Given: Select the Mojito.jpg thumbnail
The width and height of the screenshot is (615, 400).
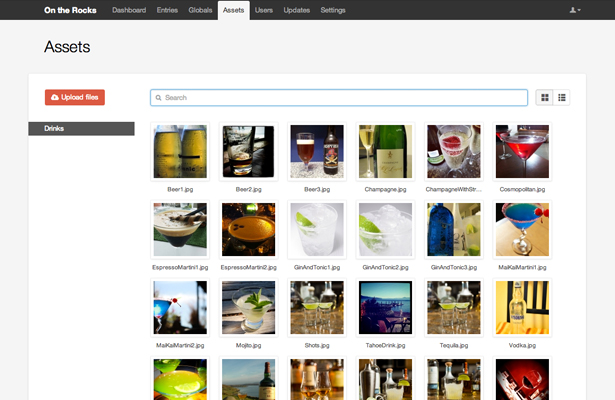Looking at the screenshot, I should [x=249, y=307].
